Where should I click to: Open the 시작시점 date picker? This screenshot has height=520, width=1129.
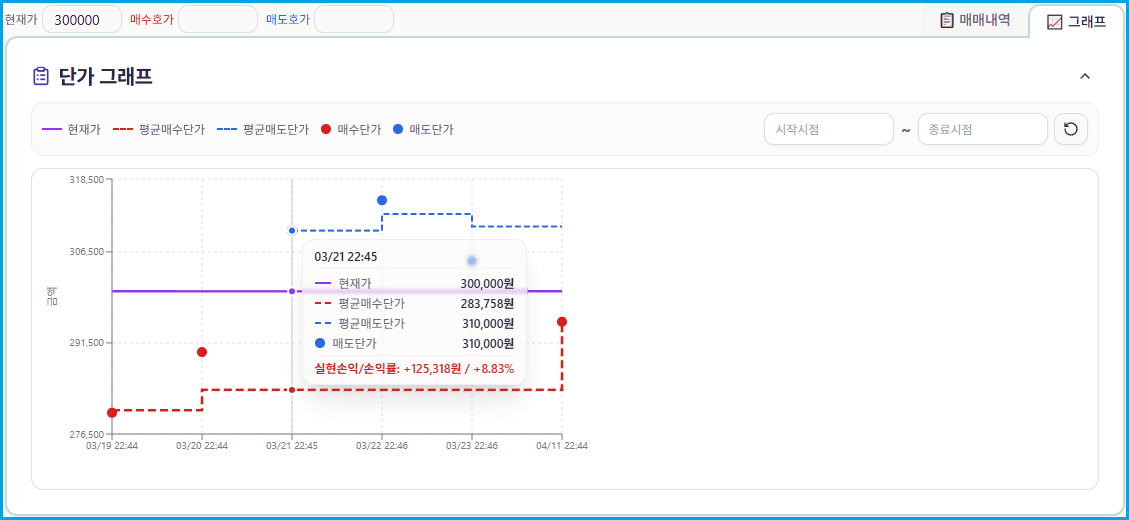[x=828, y=129]
